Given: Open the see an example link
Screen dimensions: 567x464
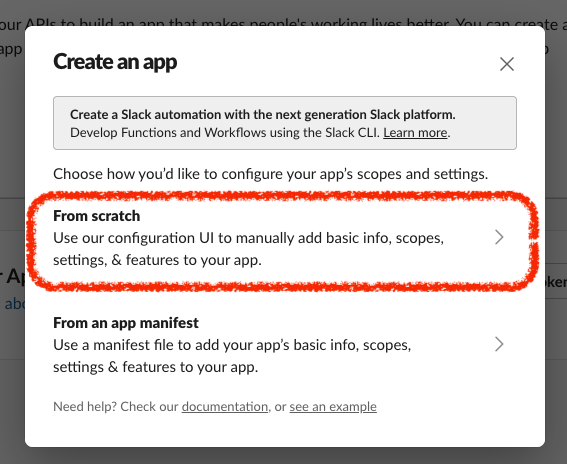Looking at the screenshot, I should pos(333,406).
